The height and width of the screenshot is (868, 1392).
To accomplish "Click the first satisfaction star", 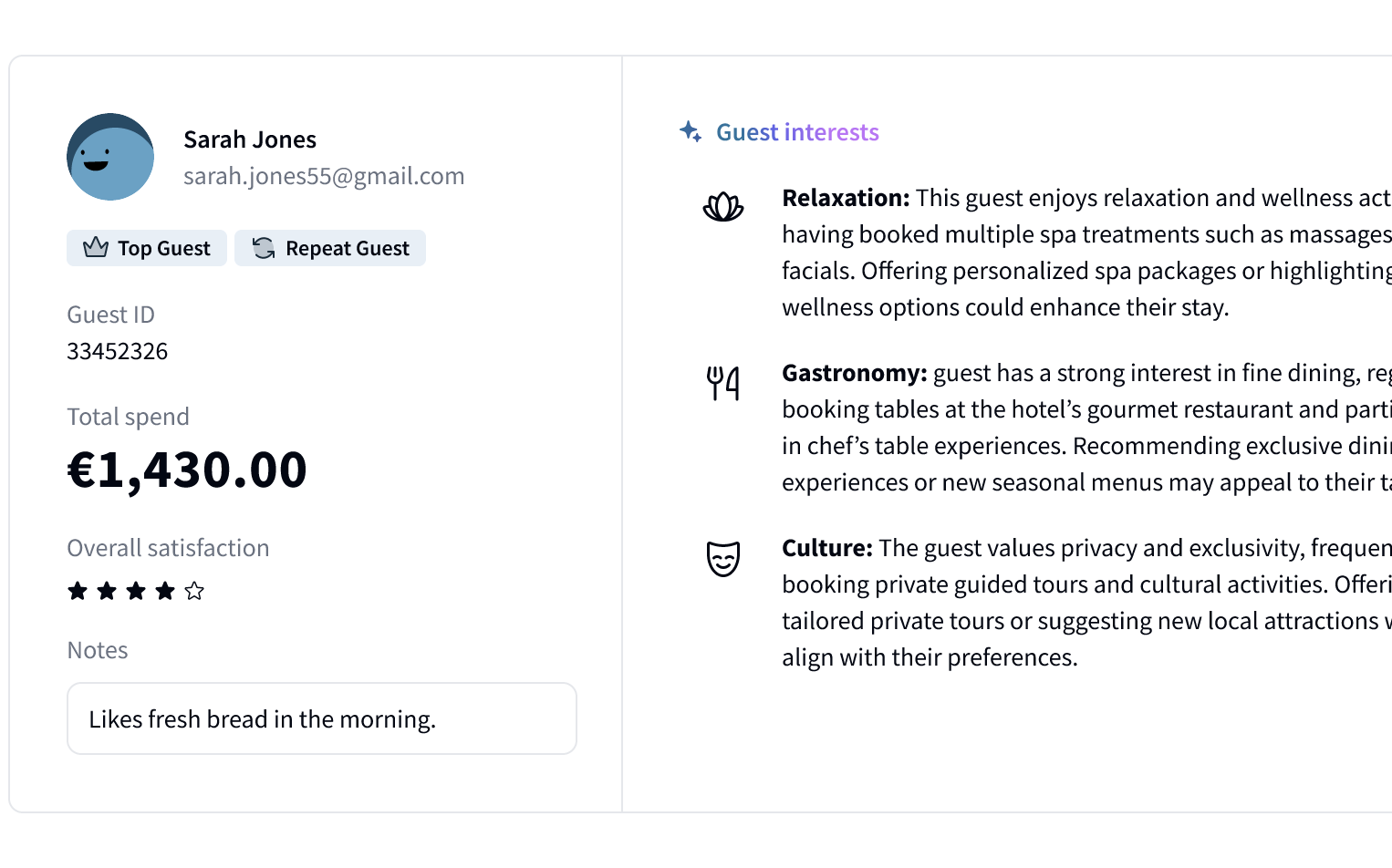I will click(x=78, y=591).
